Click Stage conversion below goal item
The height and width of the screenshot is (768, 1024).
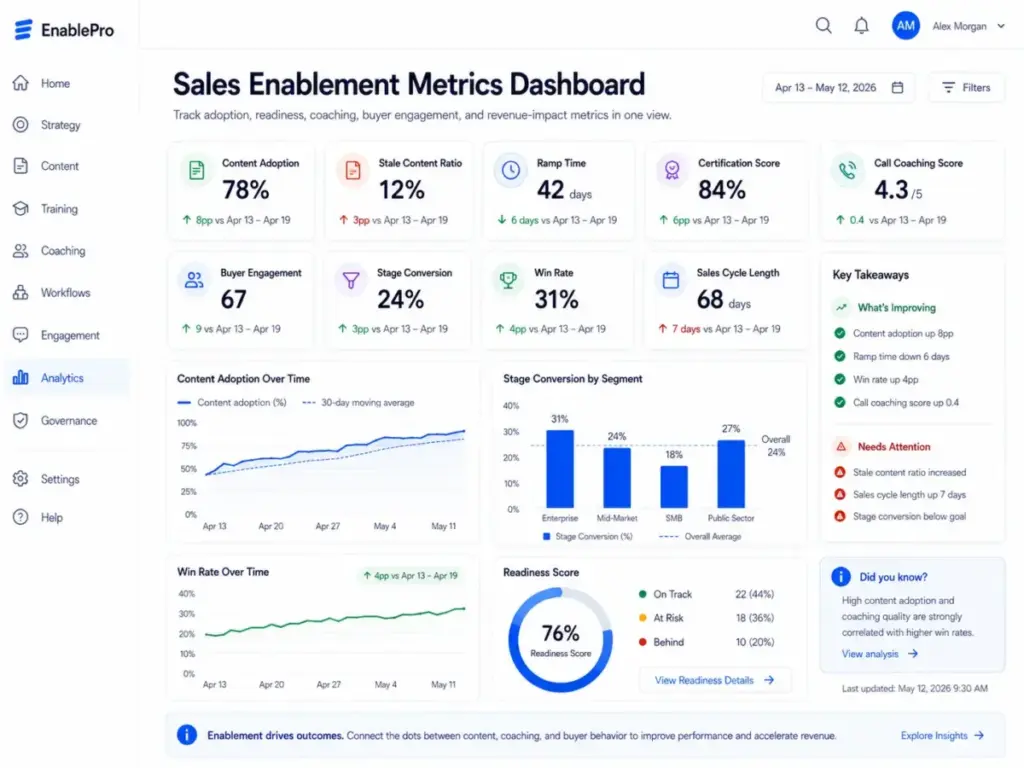[900, 516]
